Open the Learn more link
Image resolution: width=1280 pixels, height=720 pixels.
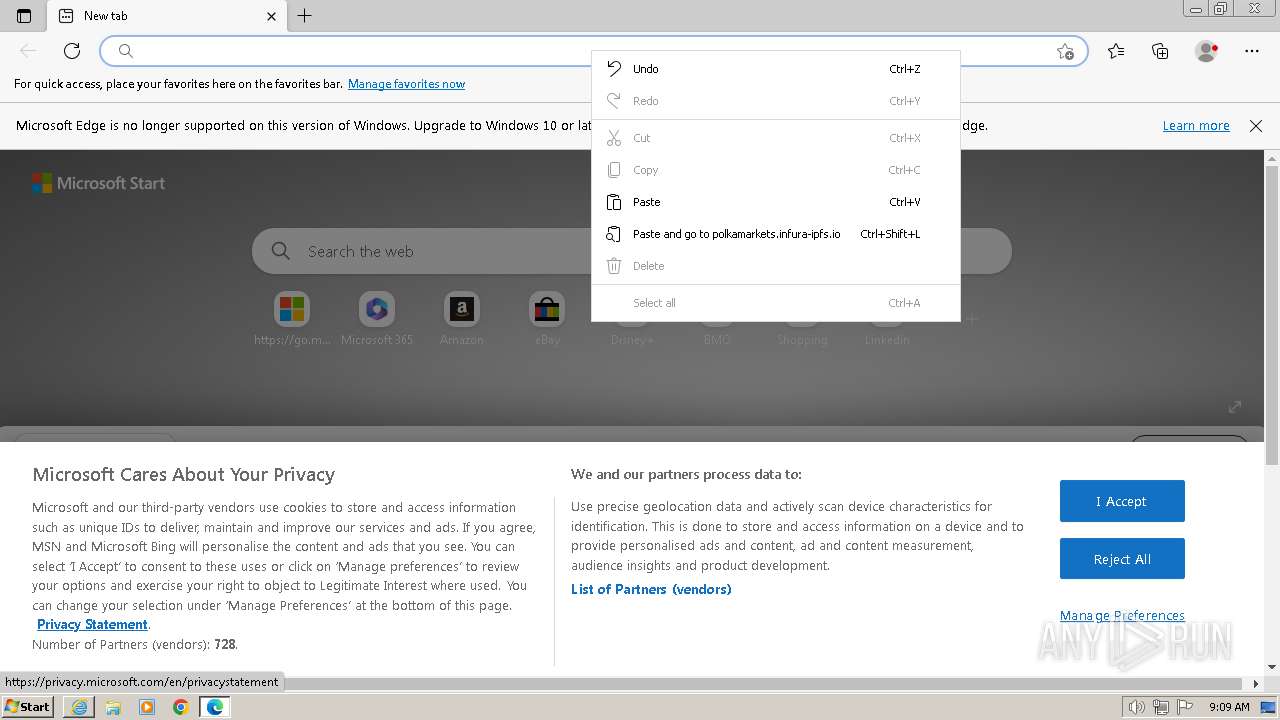coord(1196,126)
